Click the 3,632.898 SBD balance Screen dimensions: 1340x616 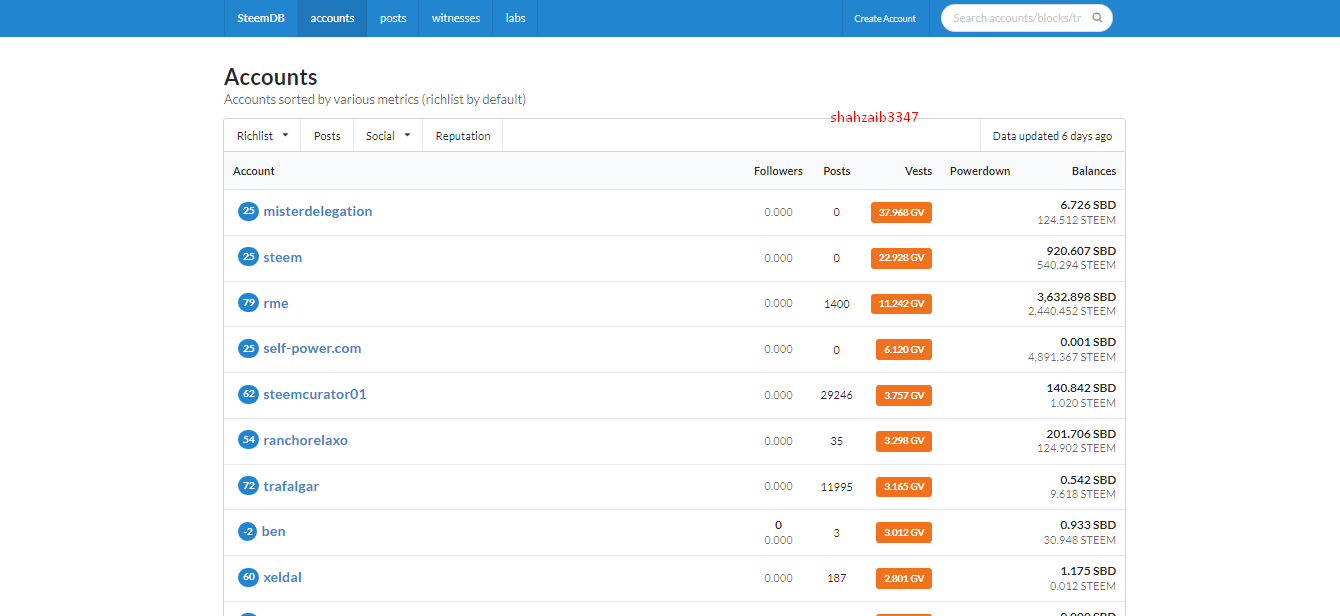[x=1076, y=297]
